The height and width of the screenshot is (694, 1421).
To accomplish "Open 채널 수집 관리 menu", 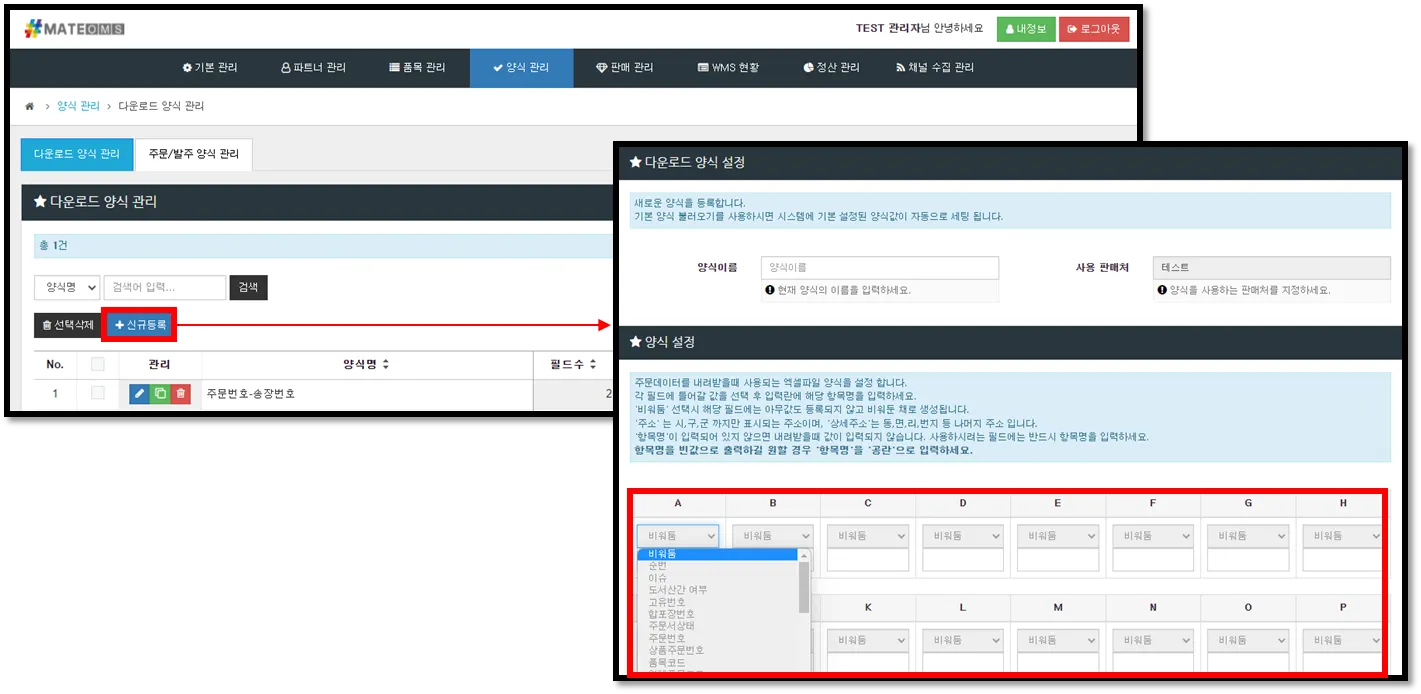I will coord(934,68).
